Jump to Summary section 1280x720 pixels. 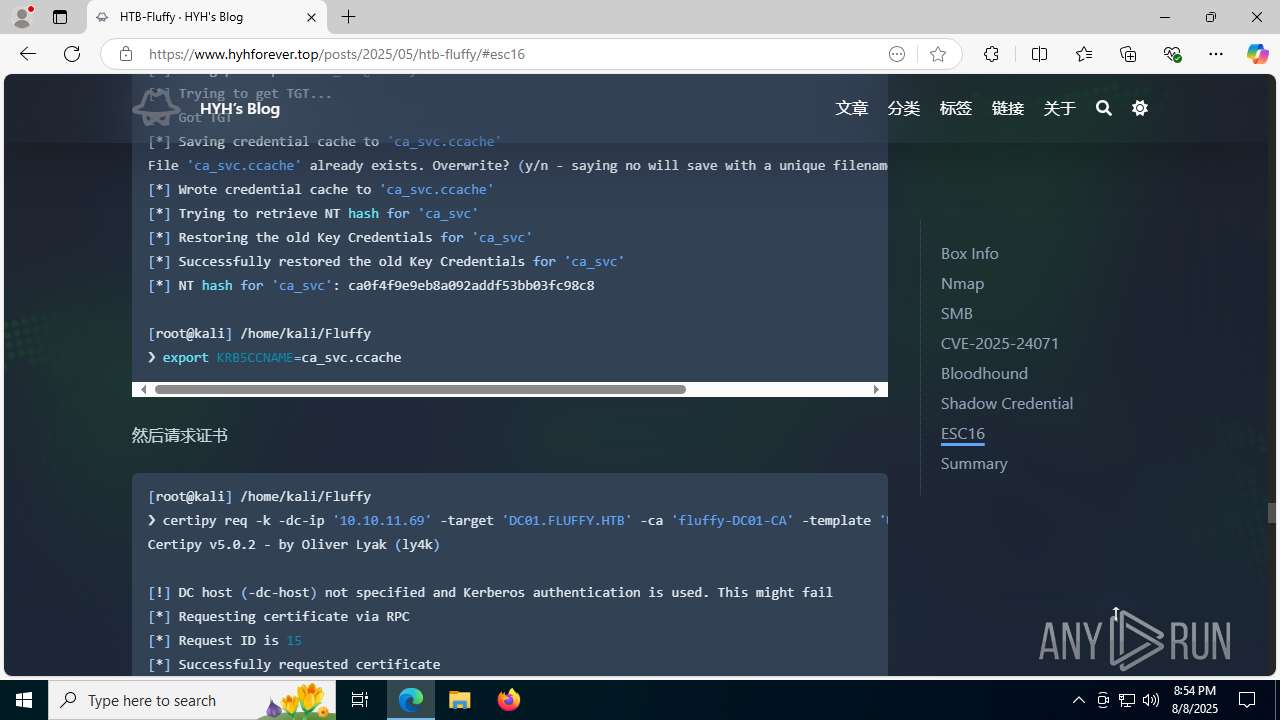(x=974, y=463)
